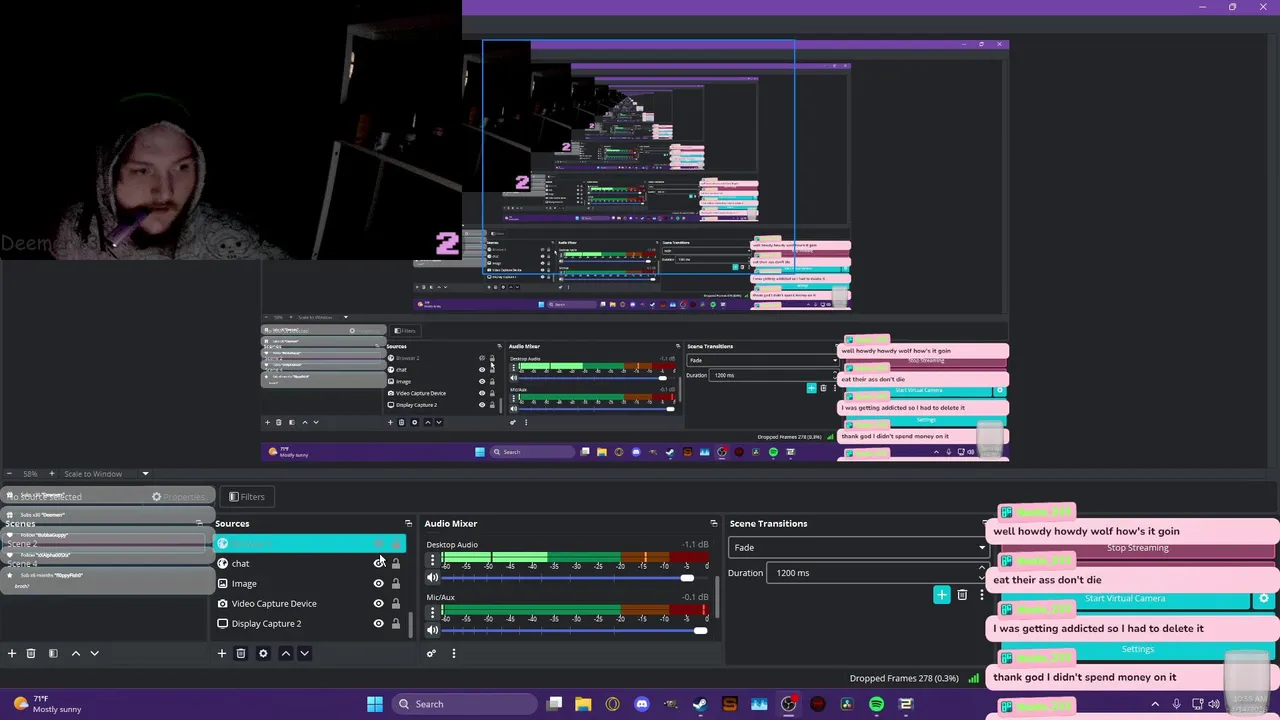Open Spotify from the taskbar

(876, 704)
